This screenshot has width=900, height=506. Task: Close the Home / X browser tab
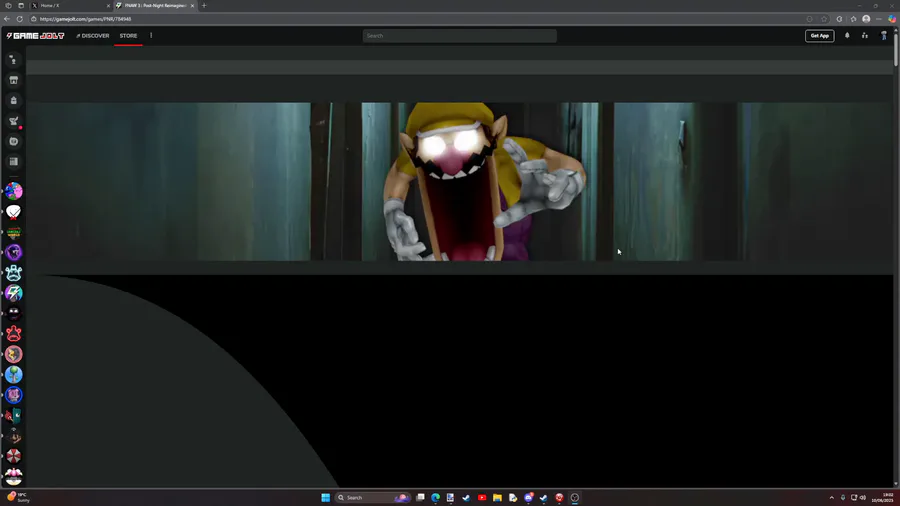point(108,6)
